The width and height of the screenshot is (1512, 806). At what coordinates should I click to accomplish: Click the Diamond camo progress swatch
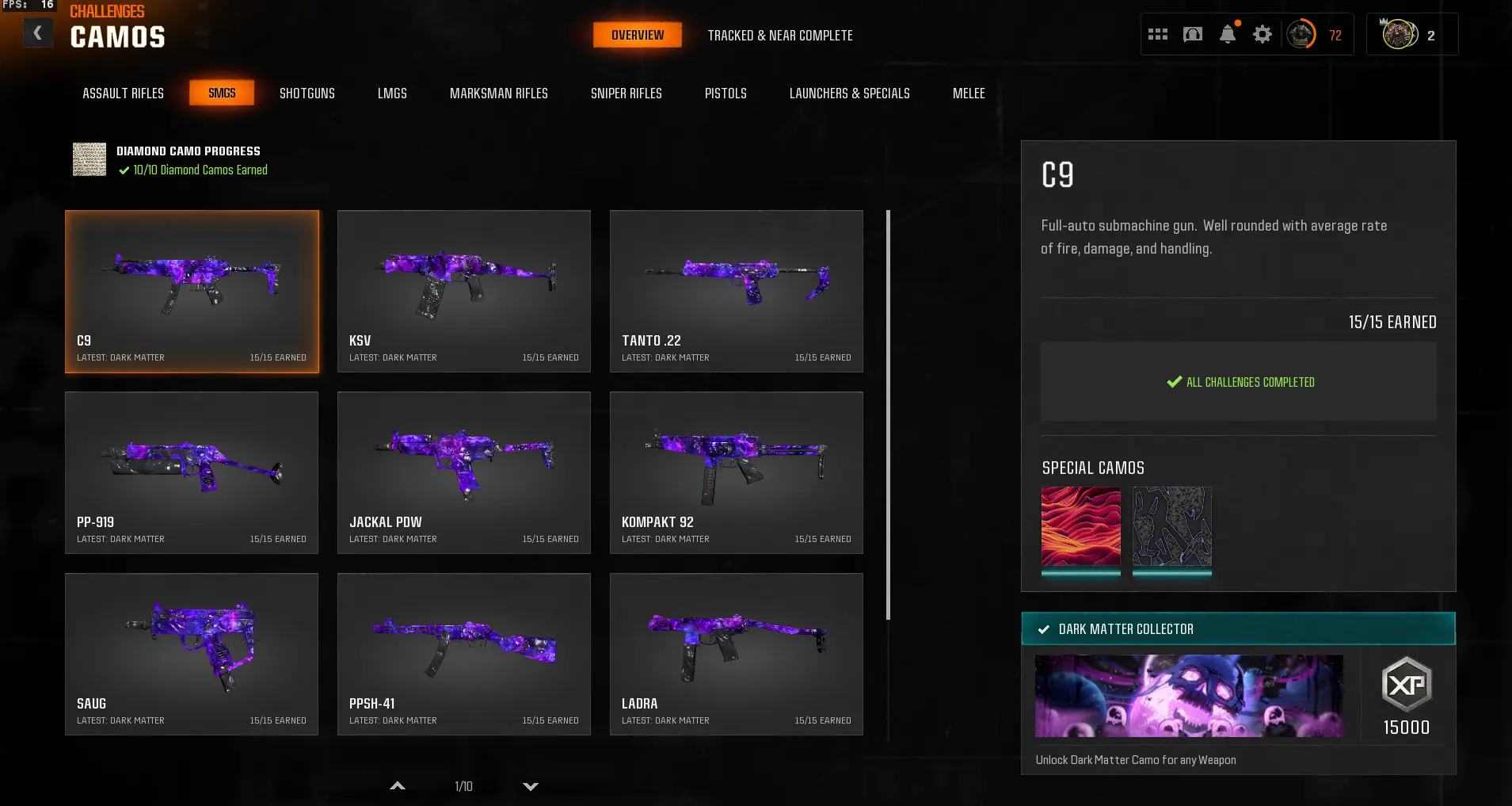90,159
